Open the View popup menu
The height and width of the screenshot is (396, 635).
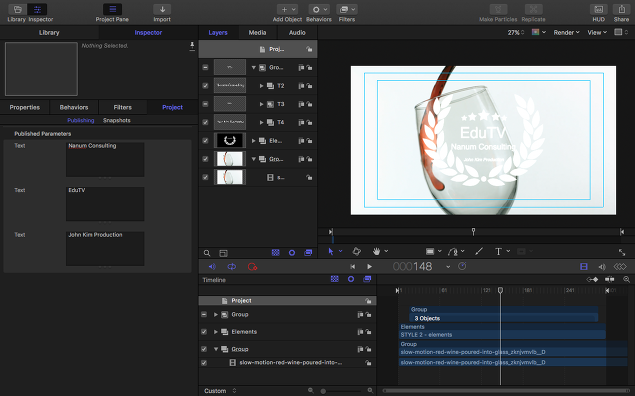tap(597, 32)
